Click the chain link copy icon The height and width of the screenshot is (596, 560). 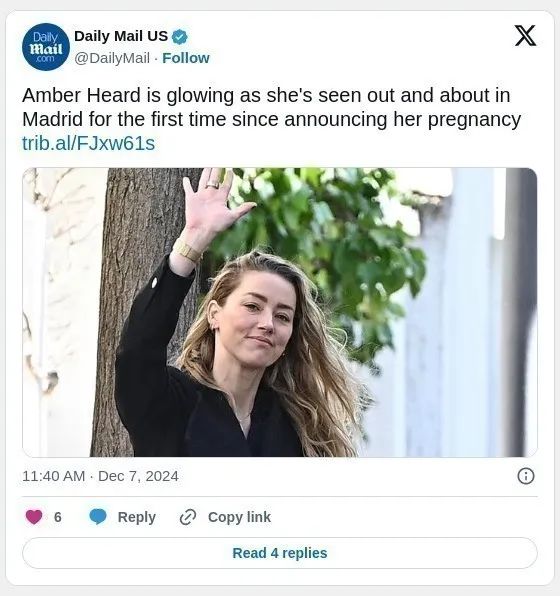tap(188, 517)
